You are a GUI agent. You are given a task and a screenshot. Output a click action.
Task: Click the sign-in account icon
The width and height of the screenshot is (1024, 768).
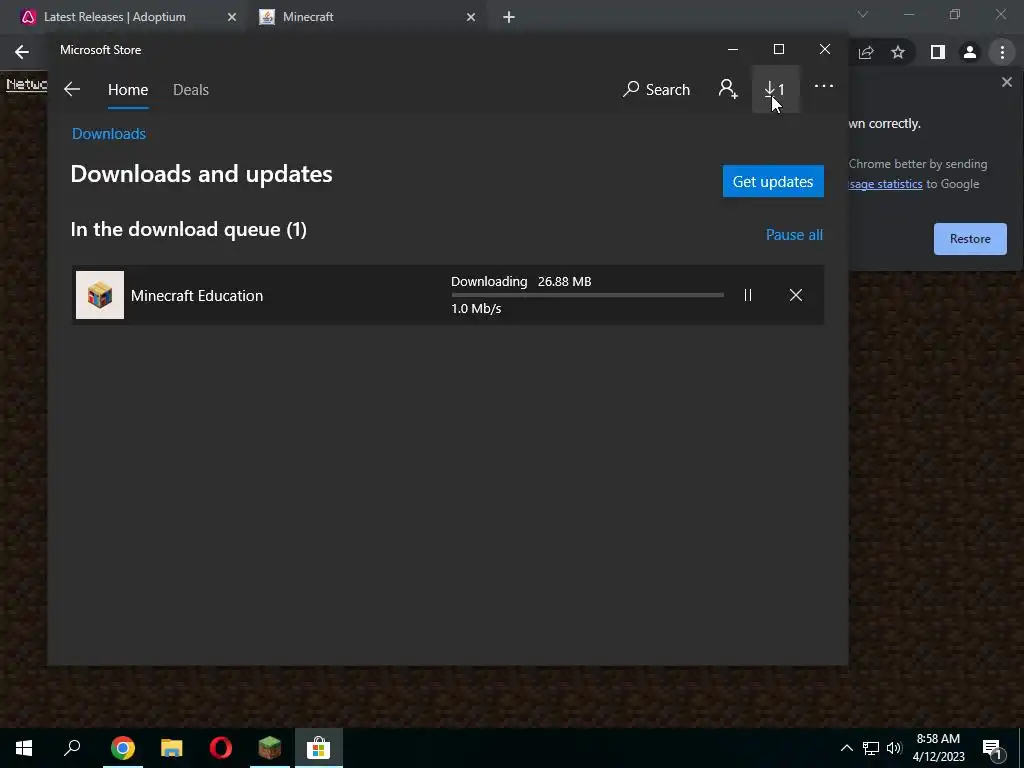click(728, 89)
